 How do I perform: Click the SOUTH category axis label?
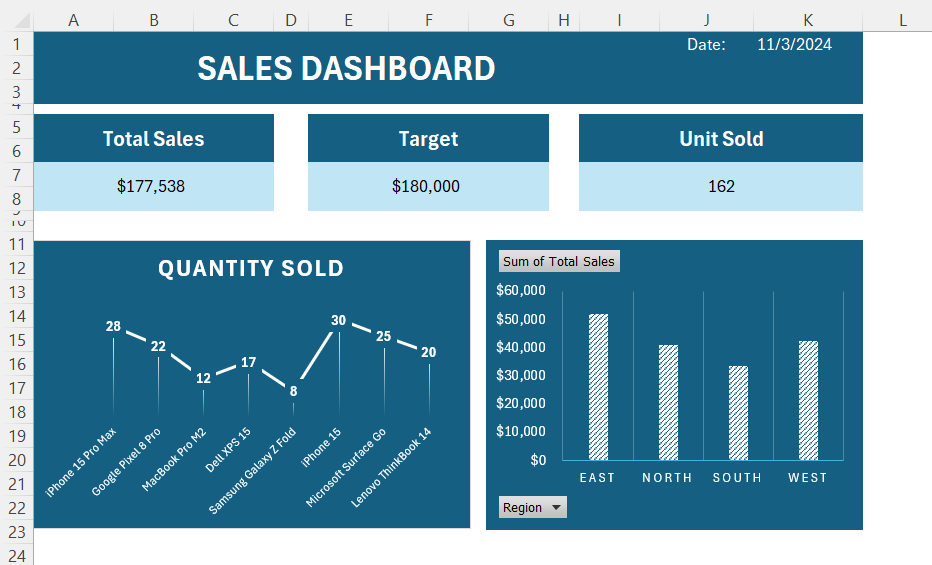pos(738,478)
